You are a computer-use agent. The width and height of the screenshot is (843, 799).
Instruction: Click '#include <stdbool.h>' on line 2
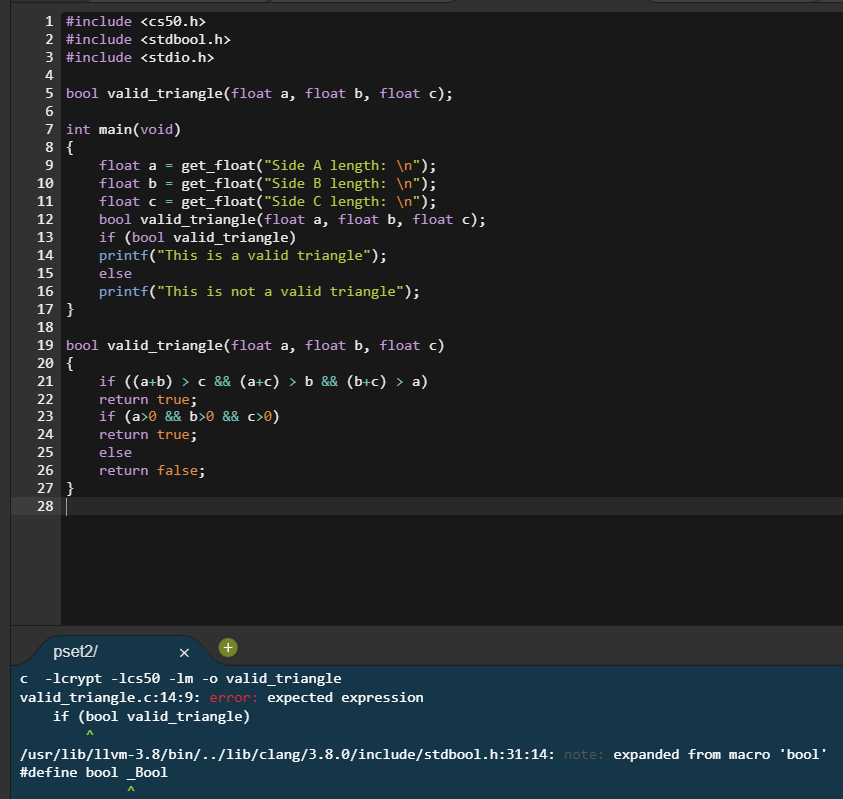(x=148, y=39)
